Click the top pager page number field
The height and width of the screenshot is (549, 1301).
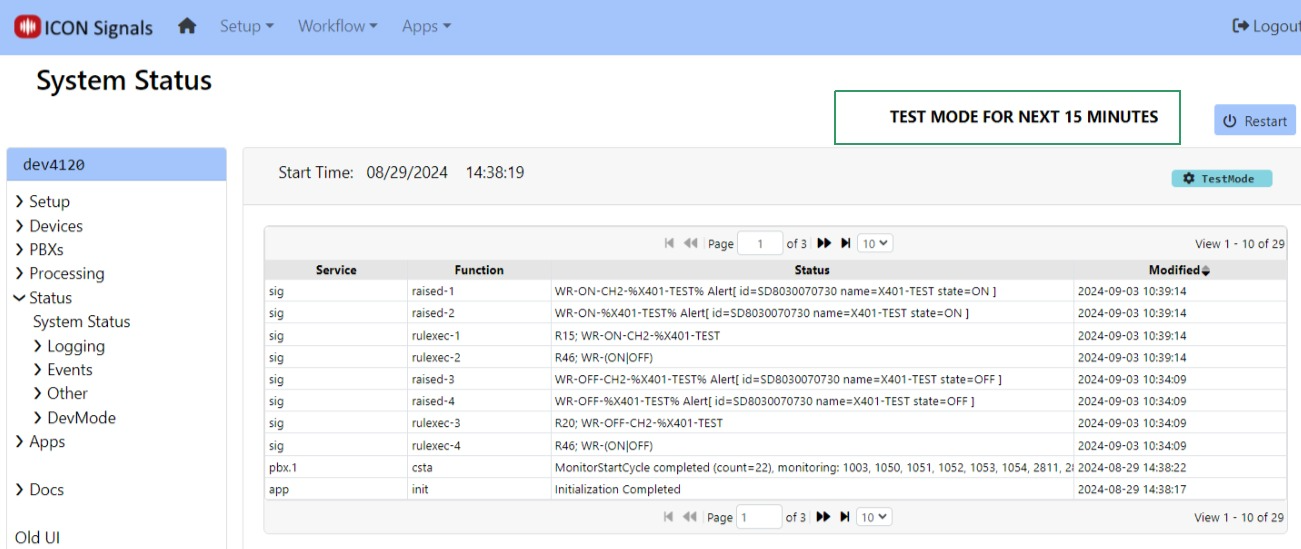(x=760, y=243)
